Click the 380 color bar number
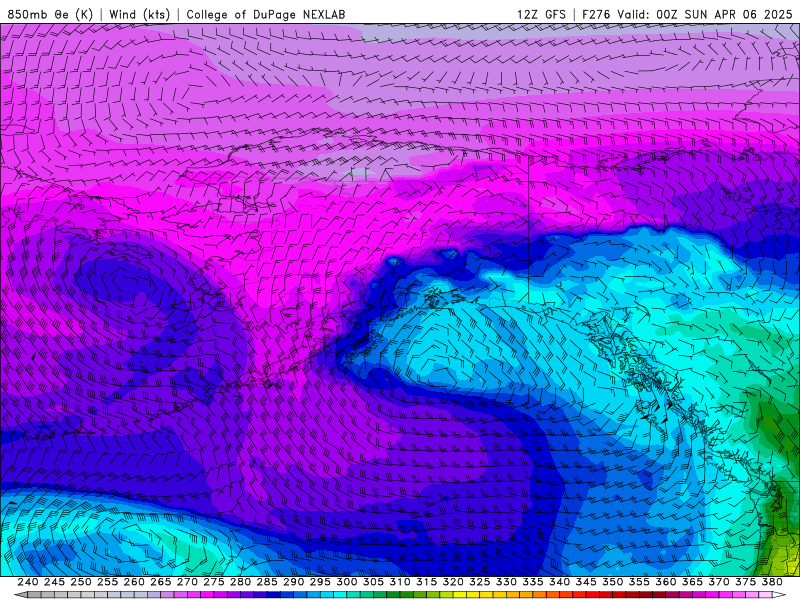 (771, 582)
